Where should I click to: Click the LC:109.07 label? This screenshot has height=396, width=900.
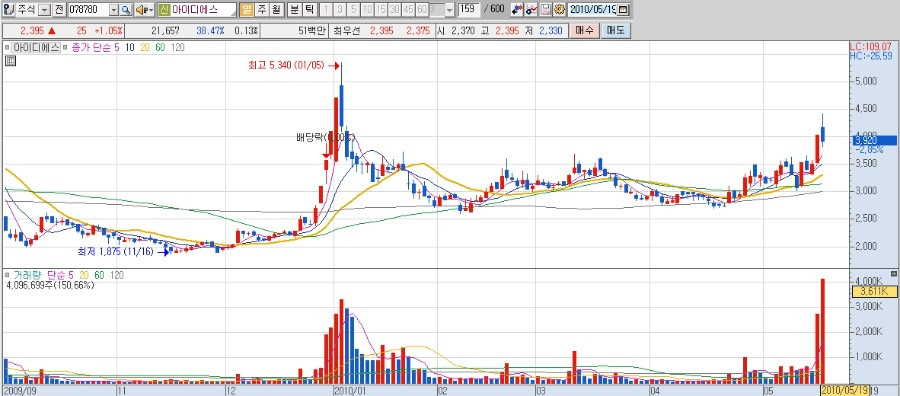click(x=871, y=46)
